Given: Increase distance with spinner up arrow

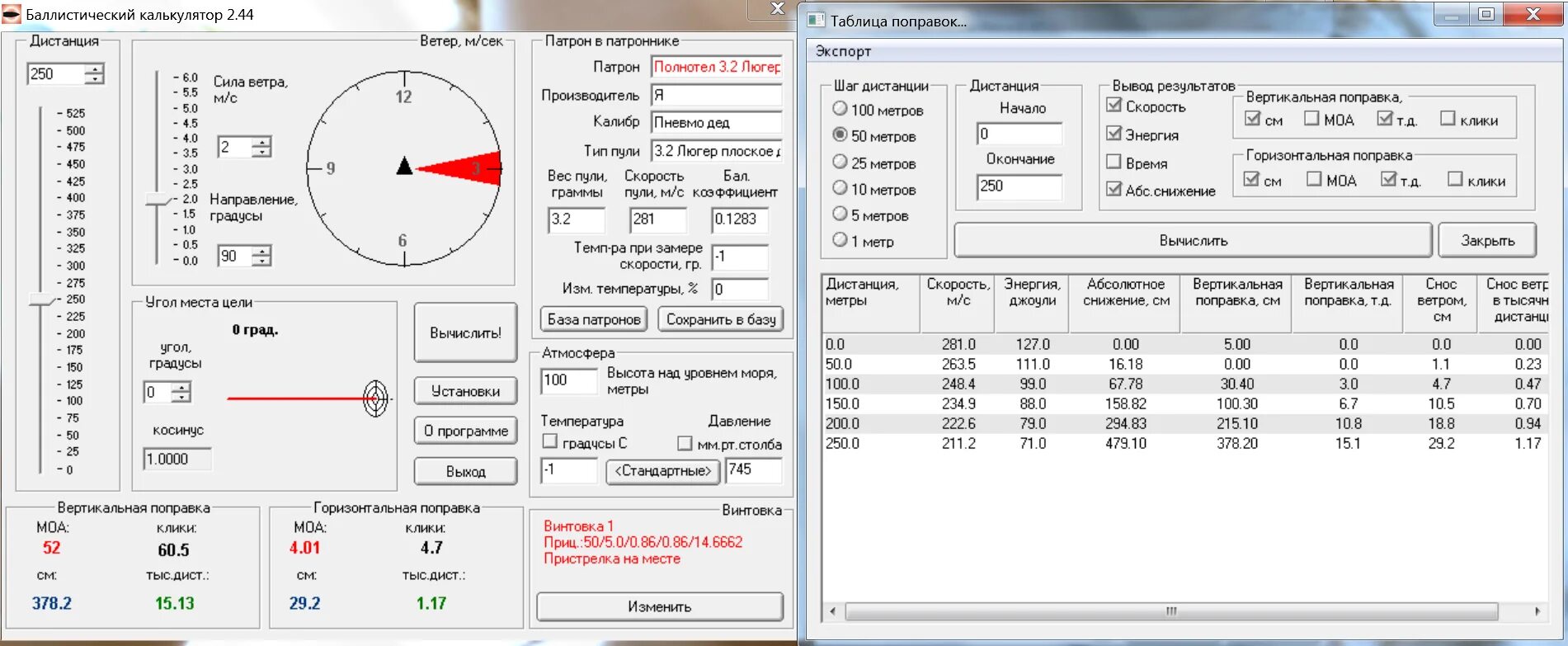Looking at the screenshot, I should coord(95,68).
